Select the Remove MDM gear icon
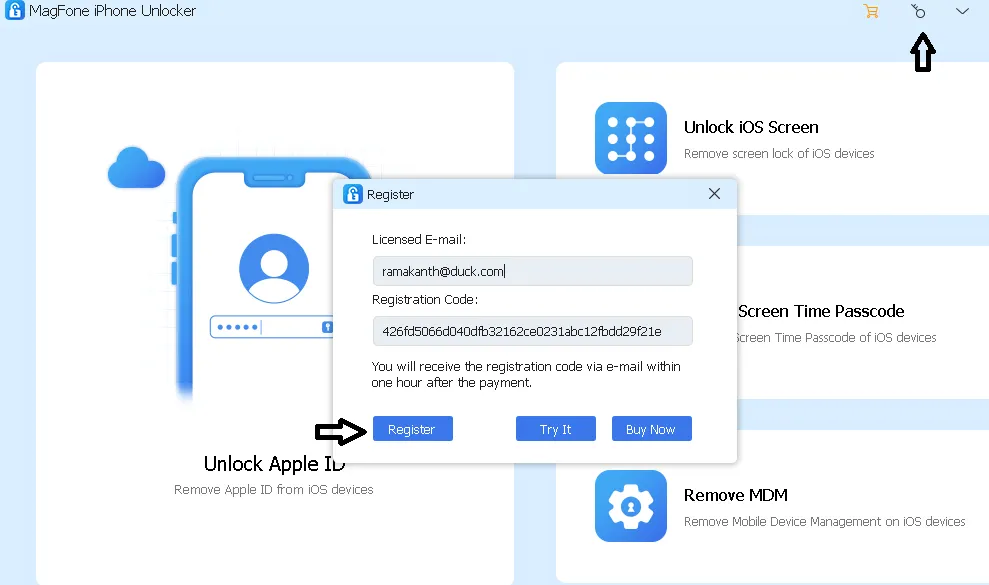Screen dimensions: 989x585 (630, 506)
